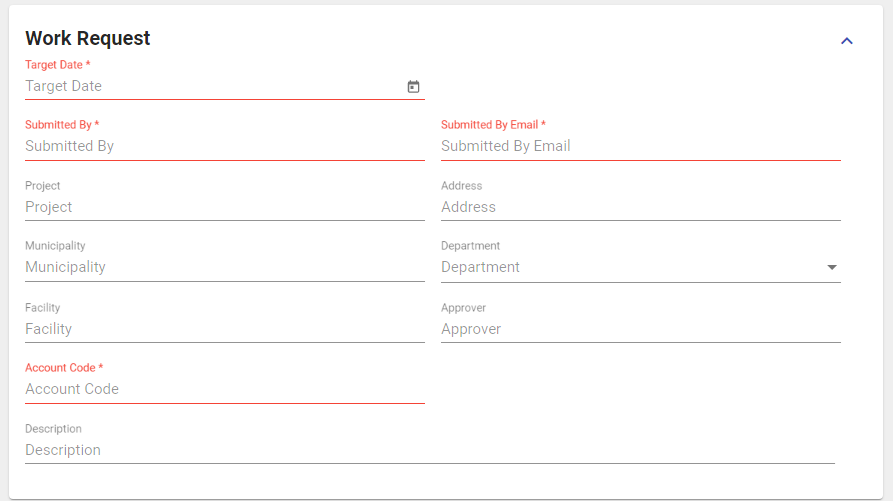Click the red 'Account Code *' label
893x501 pixels.
tap(64, 368)
